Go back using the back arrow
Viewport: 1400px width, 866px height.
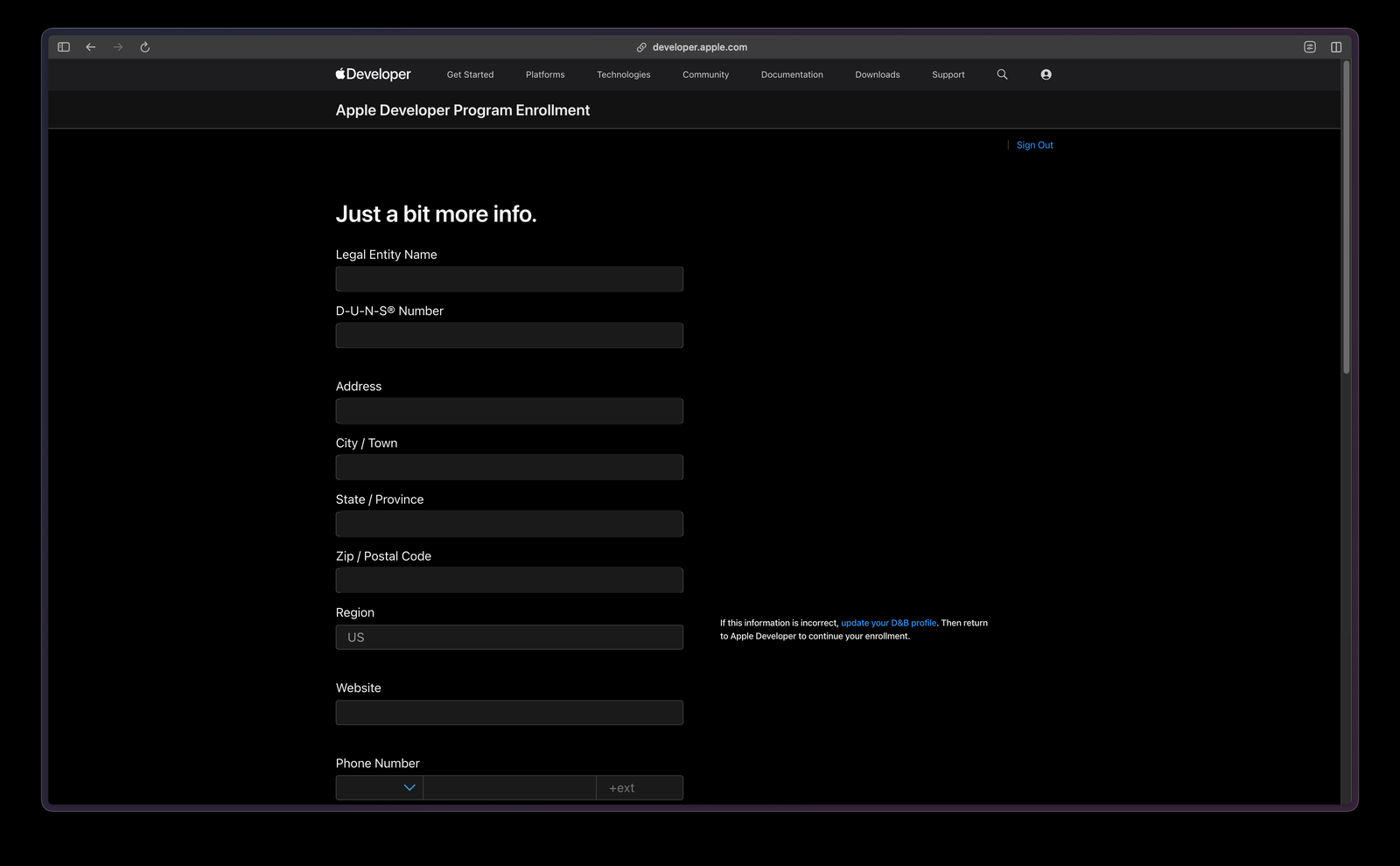(x=91, y=47)
